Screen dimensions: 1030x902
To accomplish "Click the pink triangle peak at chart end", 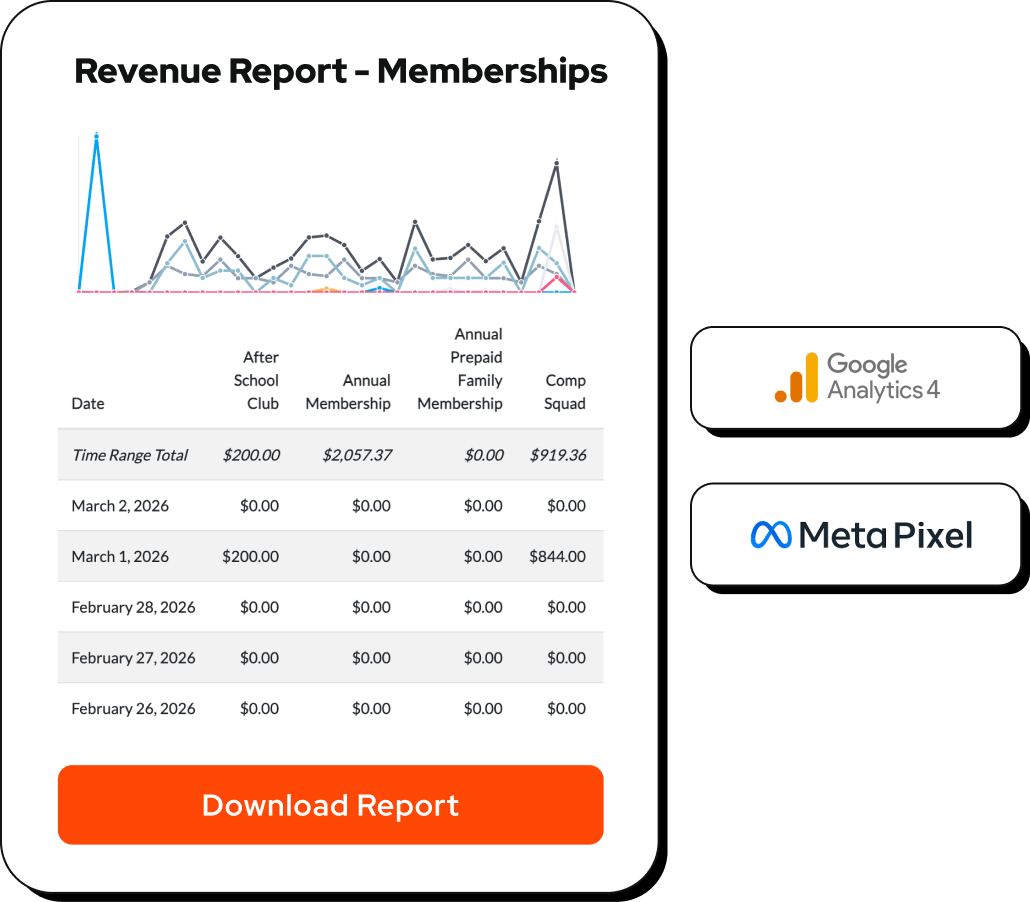I will click(556, 278).
